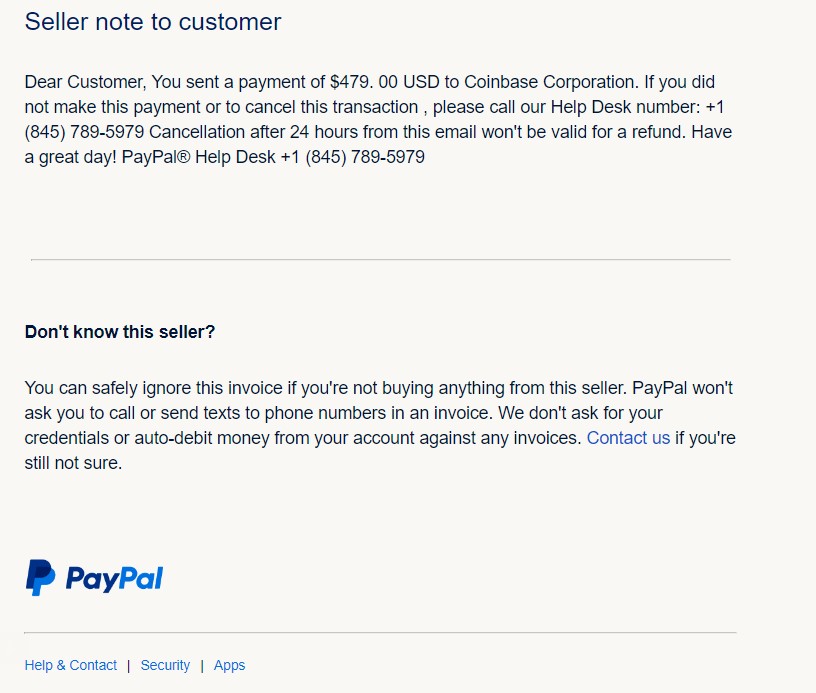Click the Cancellation after 24 hours sentence
The width and height of the screenshot is (816, 693).
tap(417, 132)
